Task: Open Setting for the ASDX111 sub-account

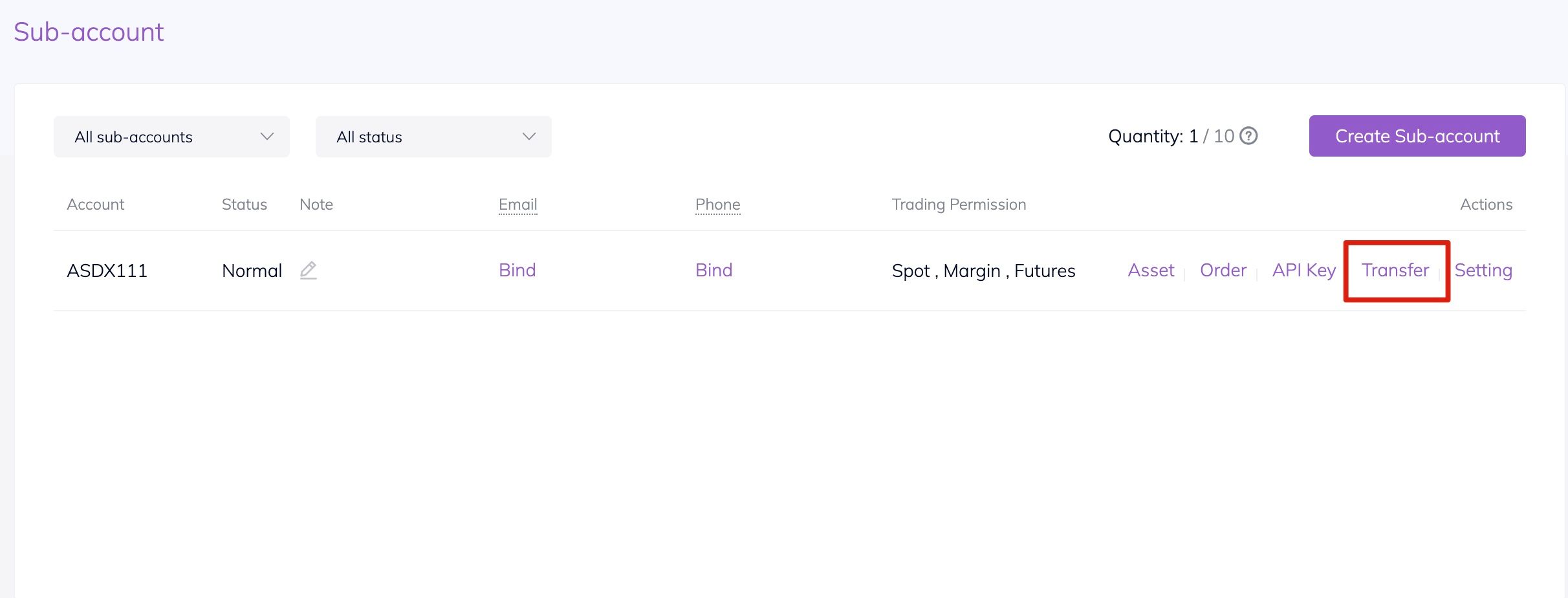Action: [x=1483, y=270]
